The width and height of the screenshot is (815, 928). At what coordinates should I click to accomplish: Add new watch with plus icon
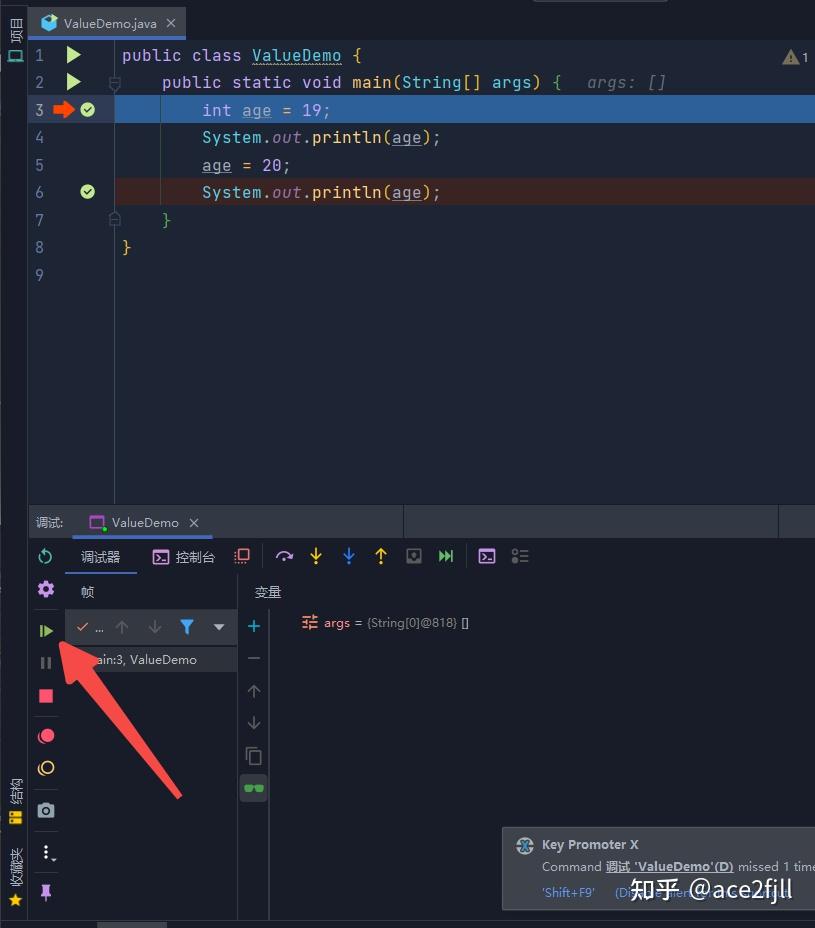pyautogui.click(x=254, y=626)
